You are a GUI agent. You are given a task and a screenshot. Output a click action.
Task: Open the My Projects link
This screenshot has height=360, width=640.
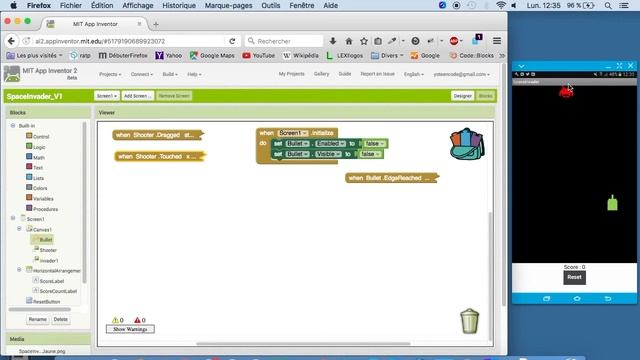pyautogui.click(x=291, y=74)
